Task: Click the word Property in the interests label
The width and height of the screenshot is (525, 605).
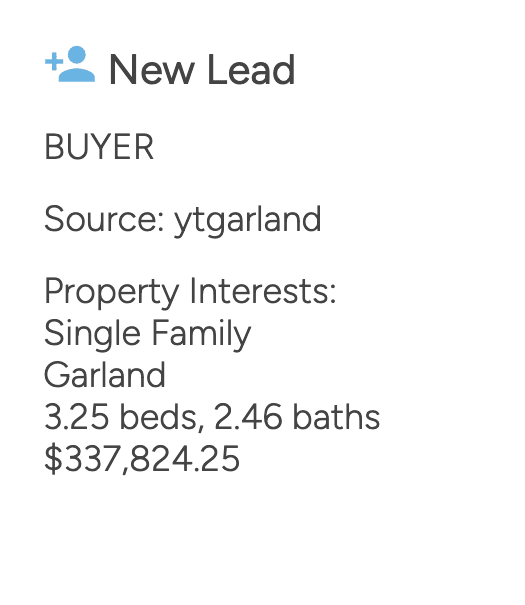Action: (x=112, y=294)
